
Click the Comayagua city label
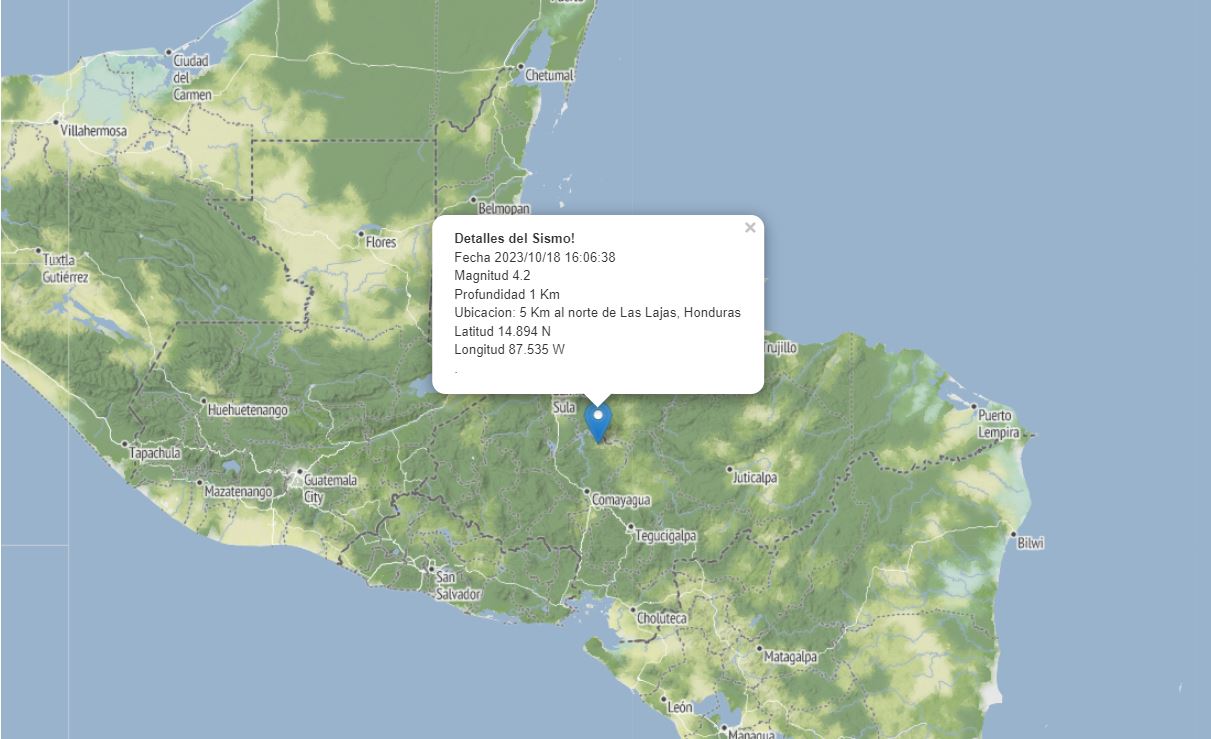[x=621, y=499]
